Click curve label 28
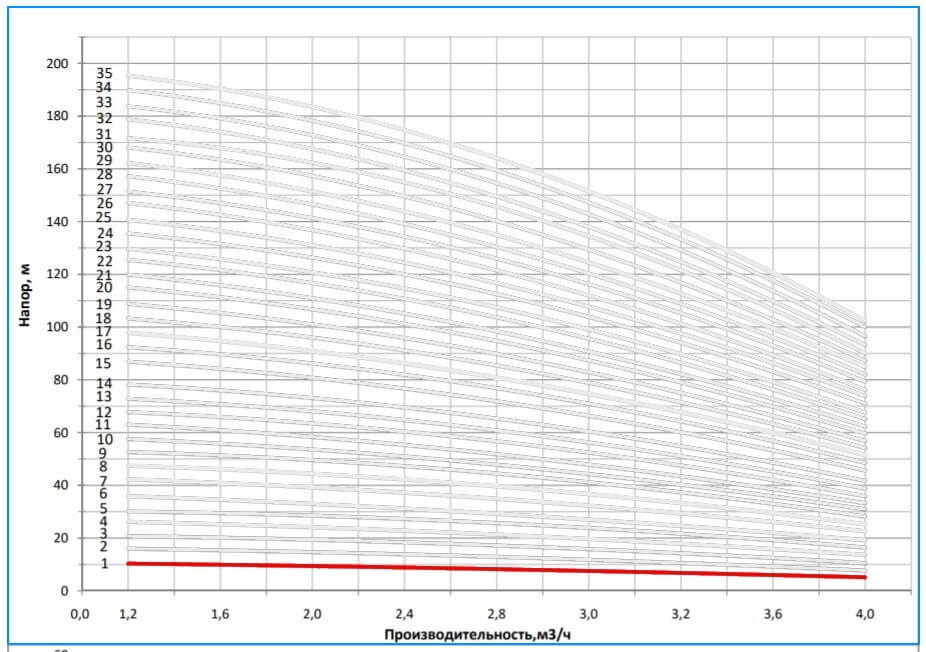Image resolution: width=926 pixels, height=652 pixels. pos(104,175)
